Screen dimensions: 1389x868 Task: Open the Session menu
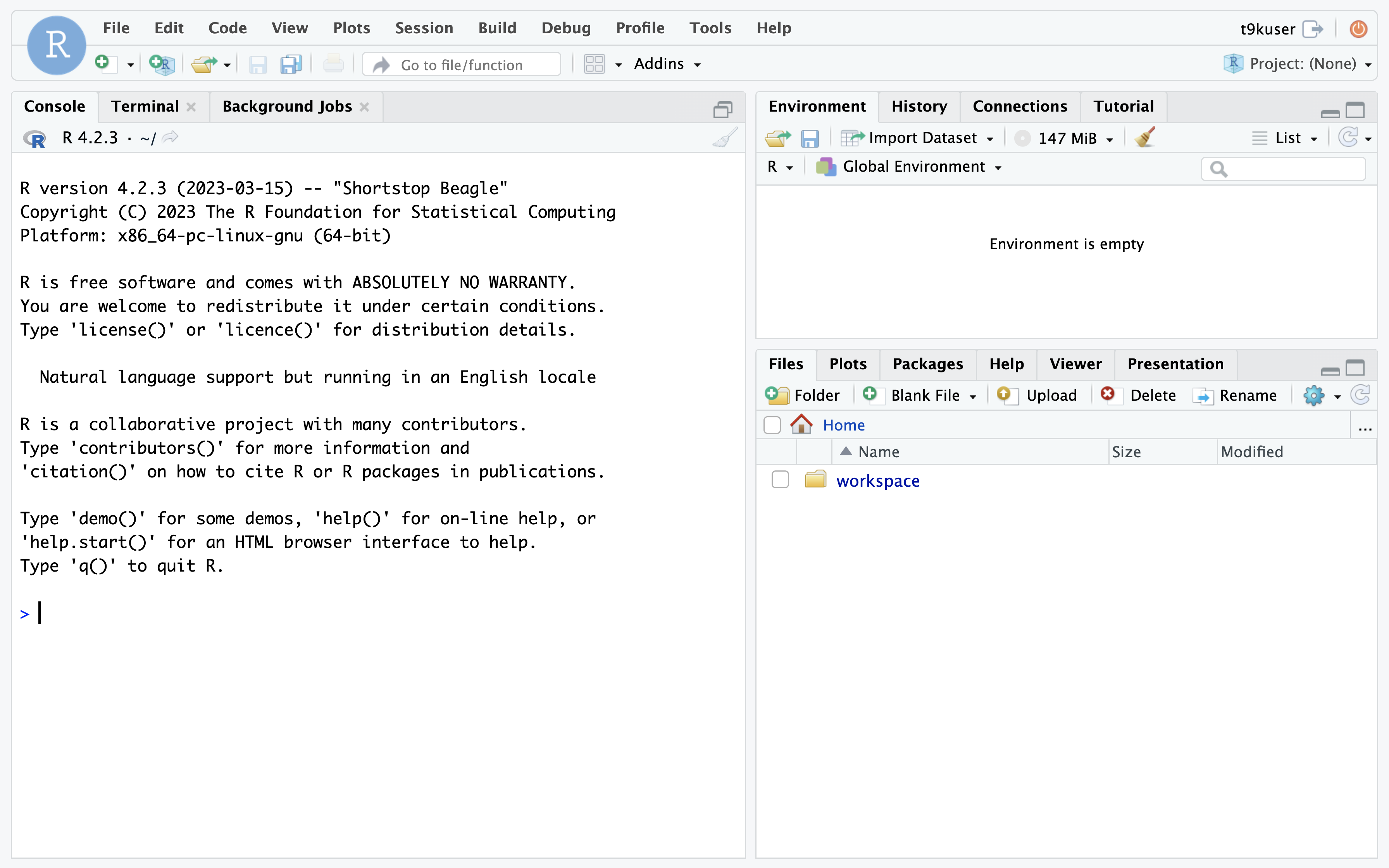(424, 28)
